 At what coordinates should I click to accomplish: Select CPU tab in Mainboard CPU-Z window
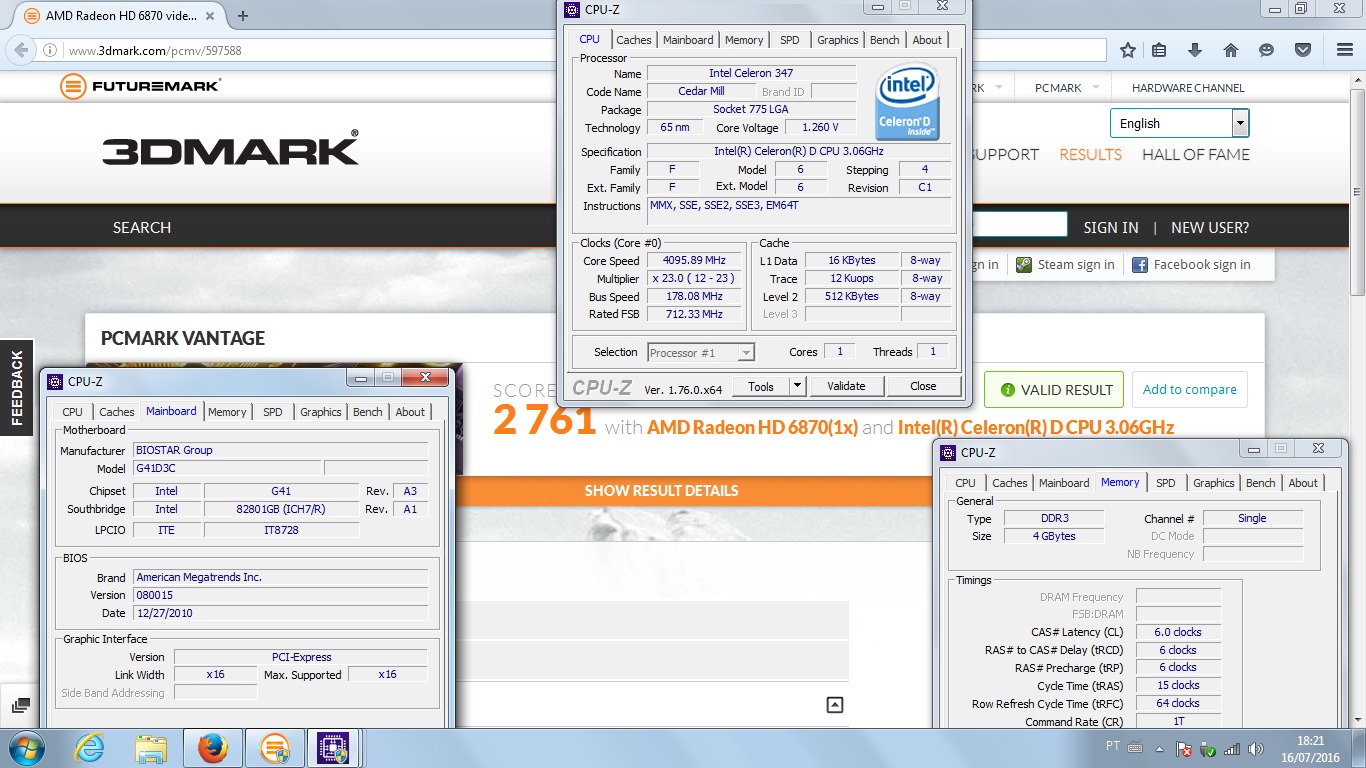[73, 412]
